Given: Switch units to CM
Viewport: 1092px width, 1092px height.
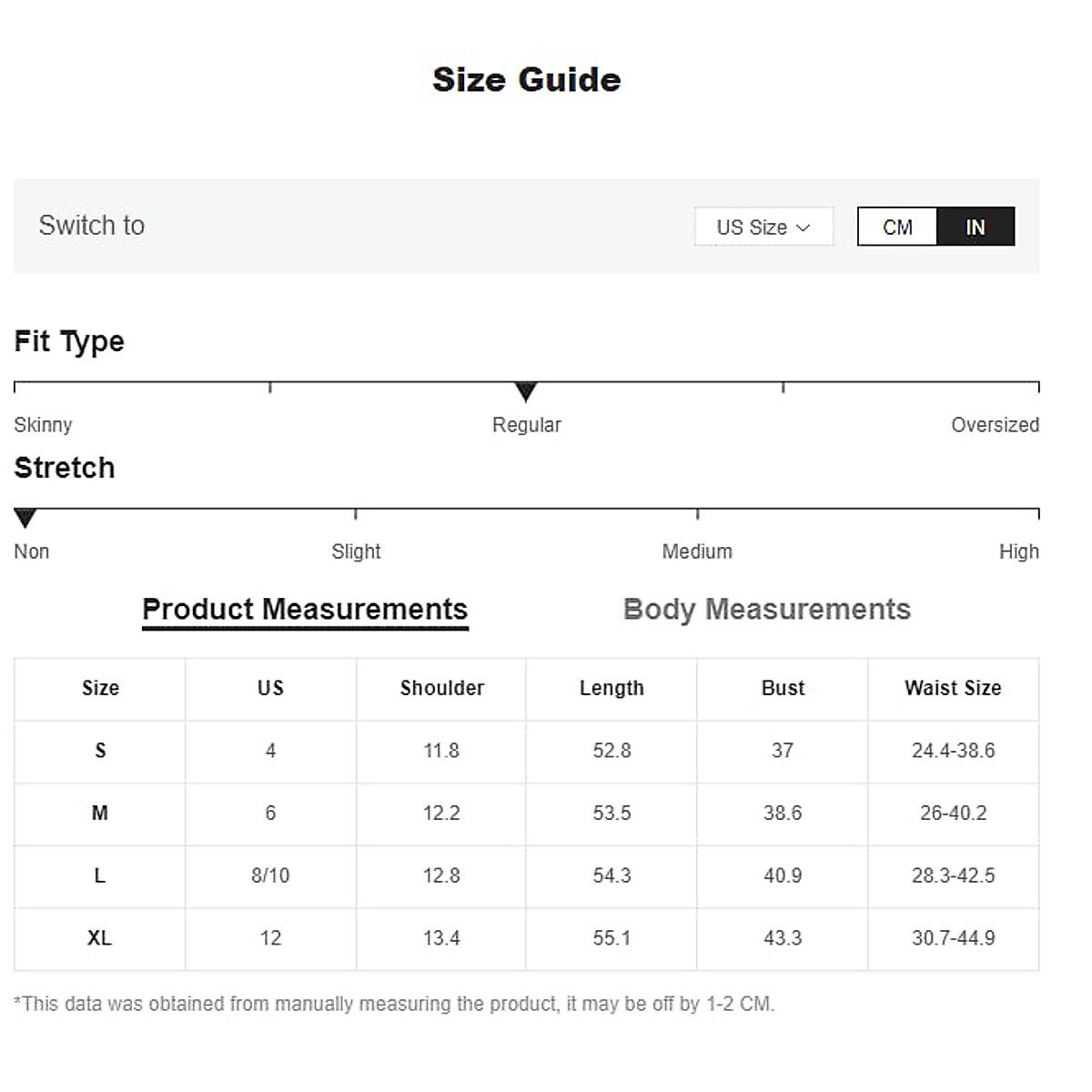Looking at the screenshot, I should 897,227.
